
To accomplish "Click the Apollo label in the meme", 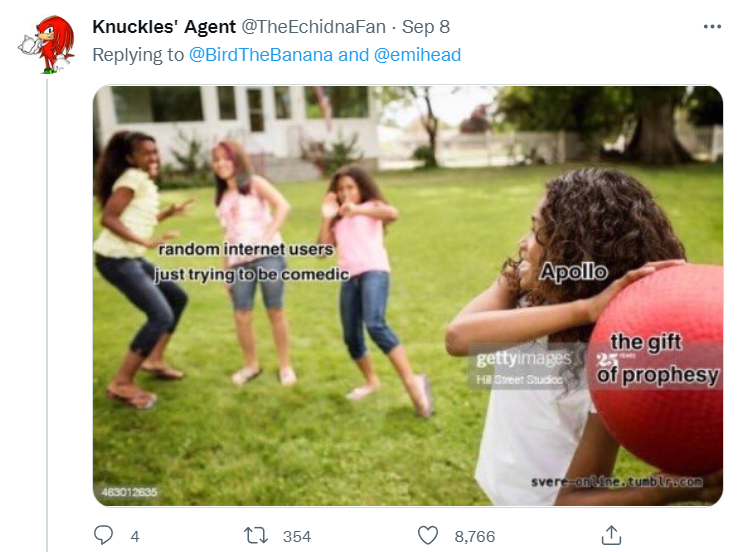I will coord(574,272).
